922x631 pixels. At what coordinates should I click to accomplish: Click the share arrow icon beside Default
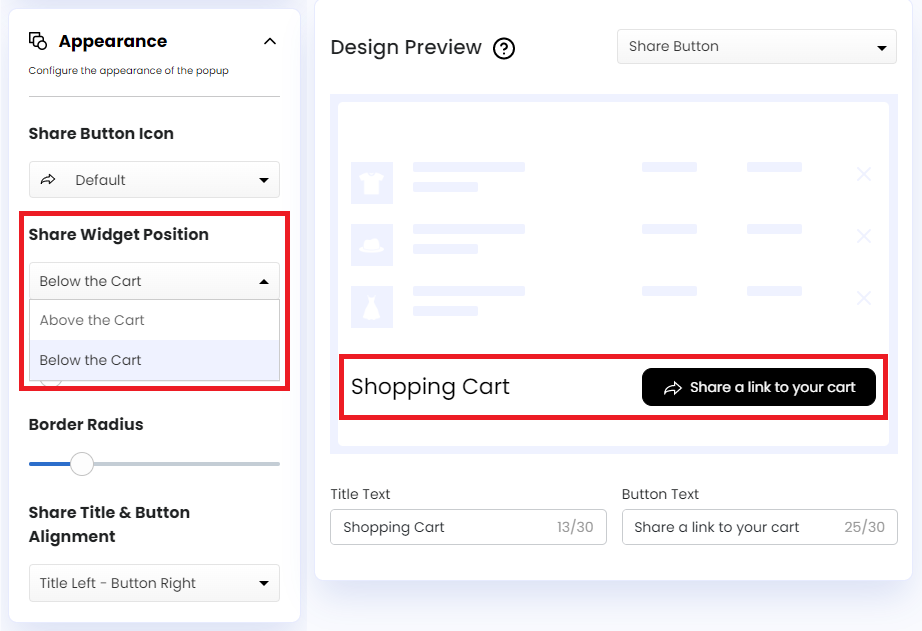tap(48, 179)
